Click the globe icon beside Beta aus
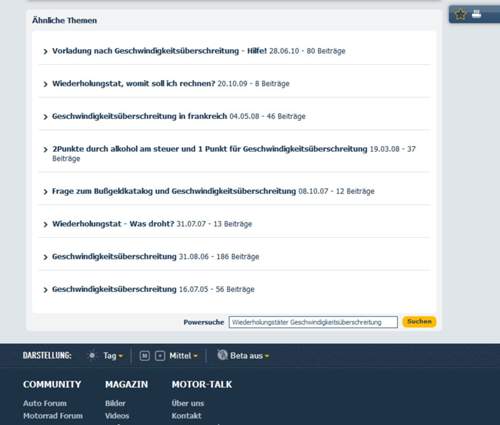 [222, 355]
